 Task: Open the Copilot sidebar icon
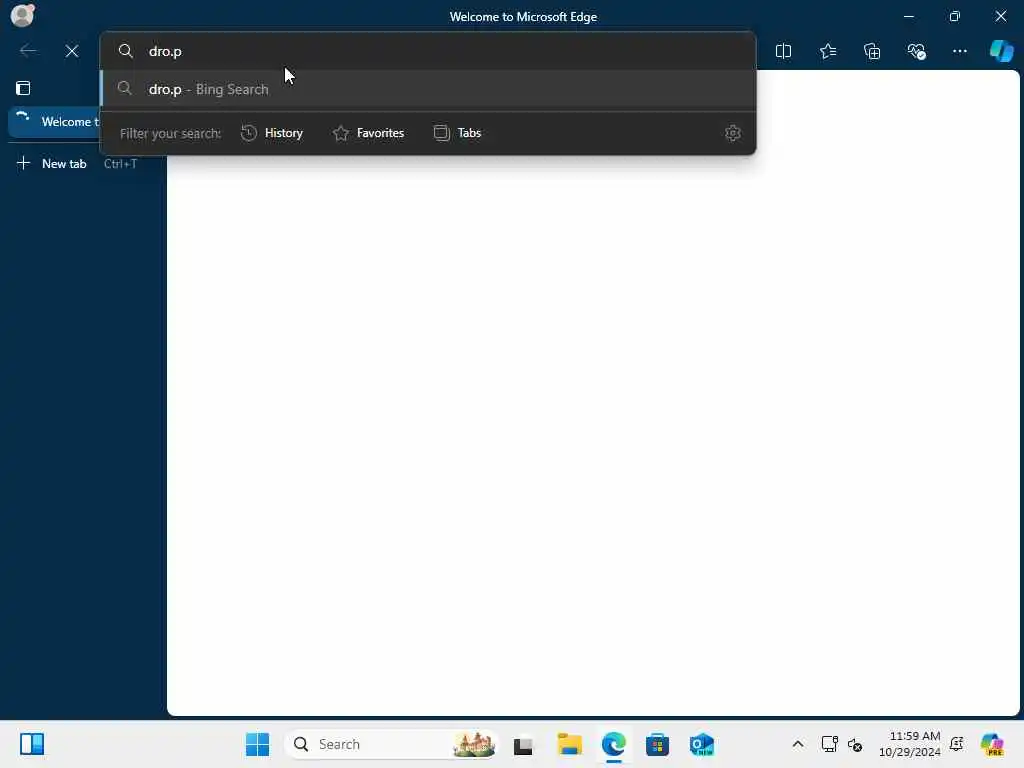coord(1001,51)
